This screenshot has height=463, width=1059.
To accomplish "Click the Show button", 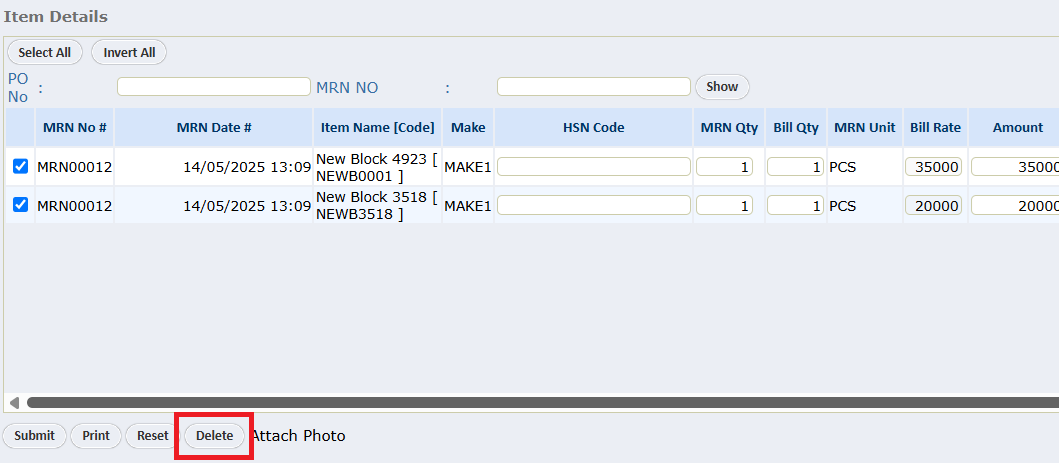I will (721, 87).
